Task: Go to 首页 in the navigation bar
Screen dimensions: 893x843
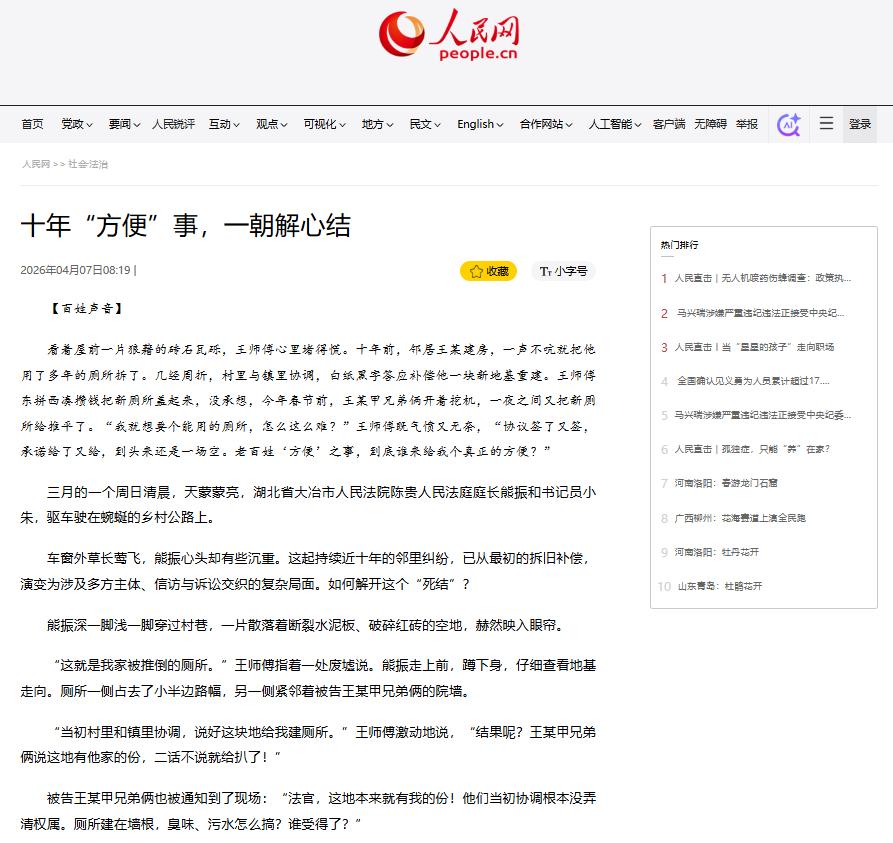Action: tap(33, 125)
